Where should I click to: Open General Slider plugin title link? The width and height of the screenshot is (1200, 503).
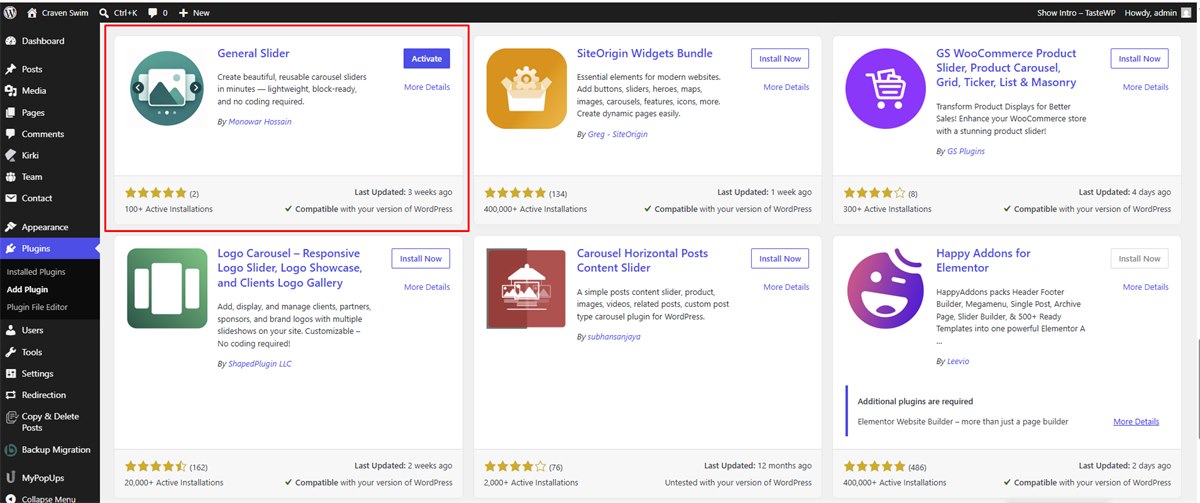253,54
